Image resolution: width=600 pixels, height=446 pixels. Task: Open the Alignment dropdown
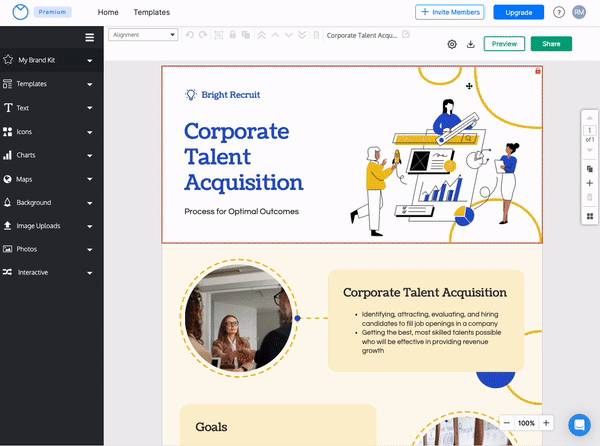click(x=143, y=35)
